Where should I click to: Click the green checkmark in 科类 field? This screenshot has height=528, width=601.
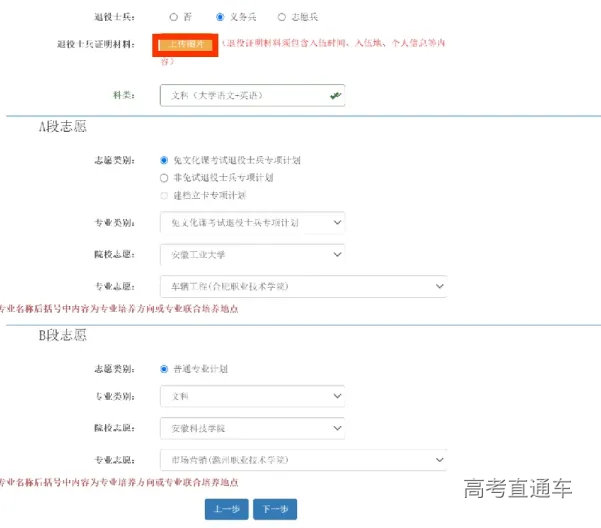336,96
